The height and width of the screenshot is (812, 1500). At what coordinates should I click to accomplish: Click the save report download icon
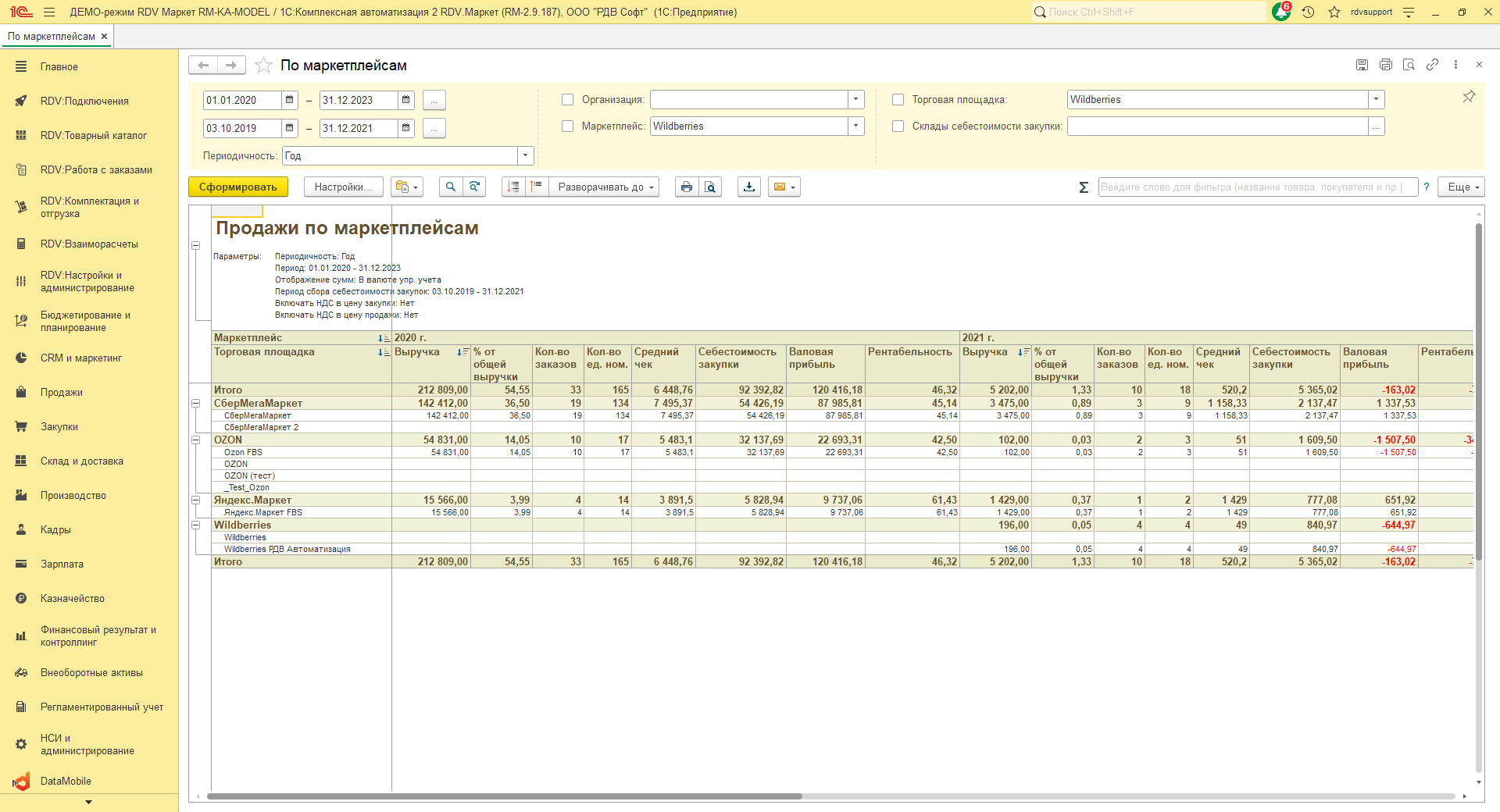748,187
